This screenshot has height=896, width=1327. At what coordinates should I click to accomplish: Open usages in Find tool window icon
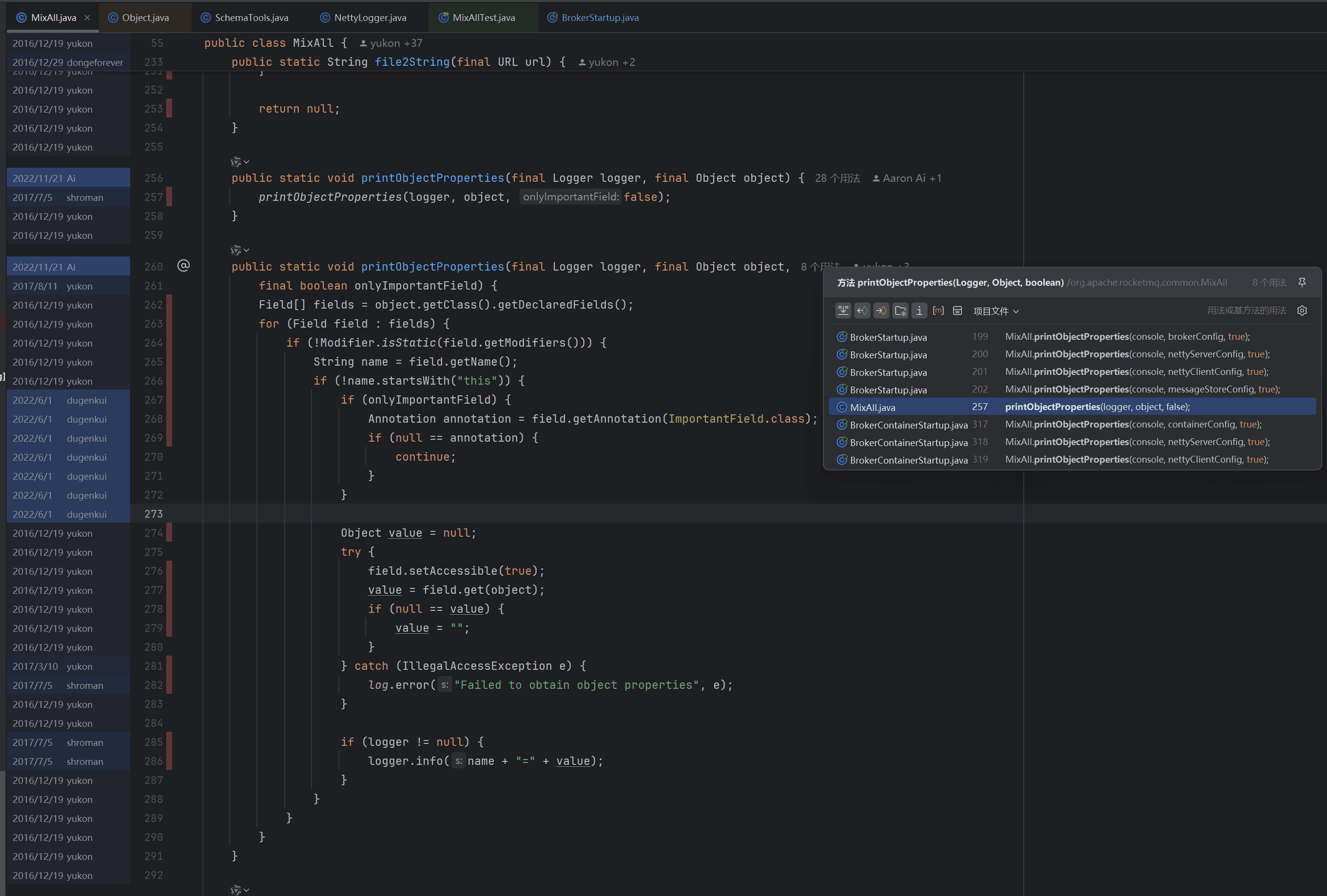957,311
